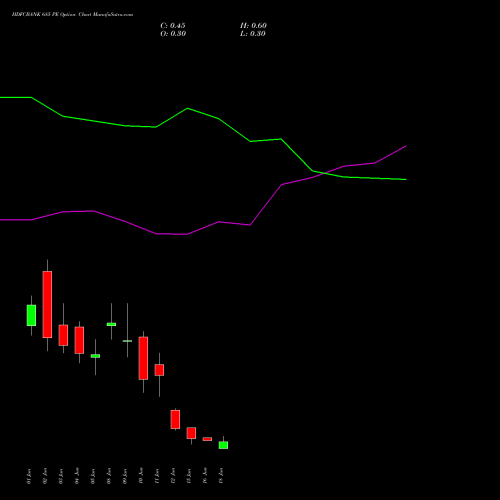Click the '10' date axis label
The width and height of the screenshot is (500, 500).
(141, 476)
